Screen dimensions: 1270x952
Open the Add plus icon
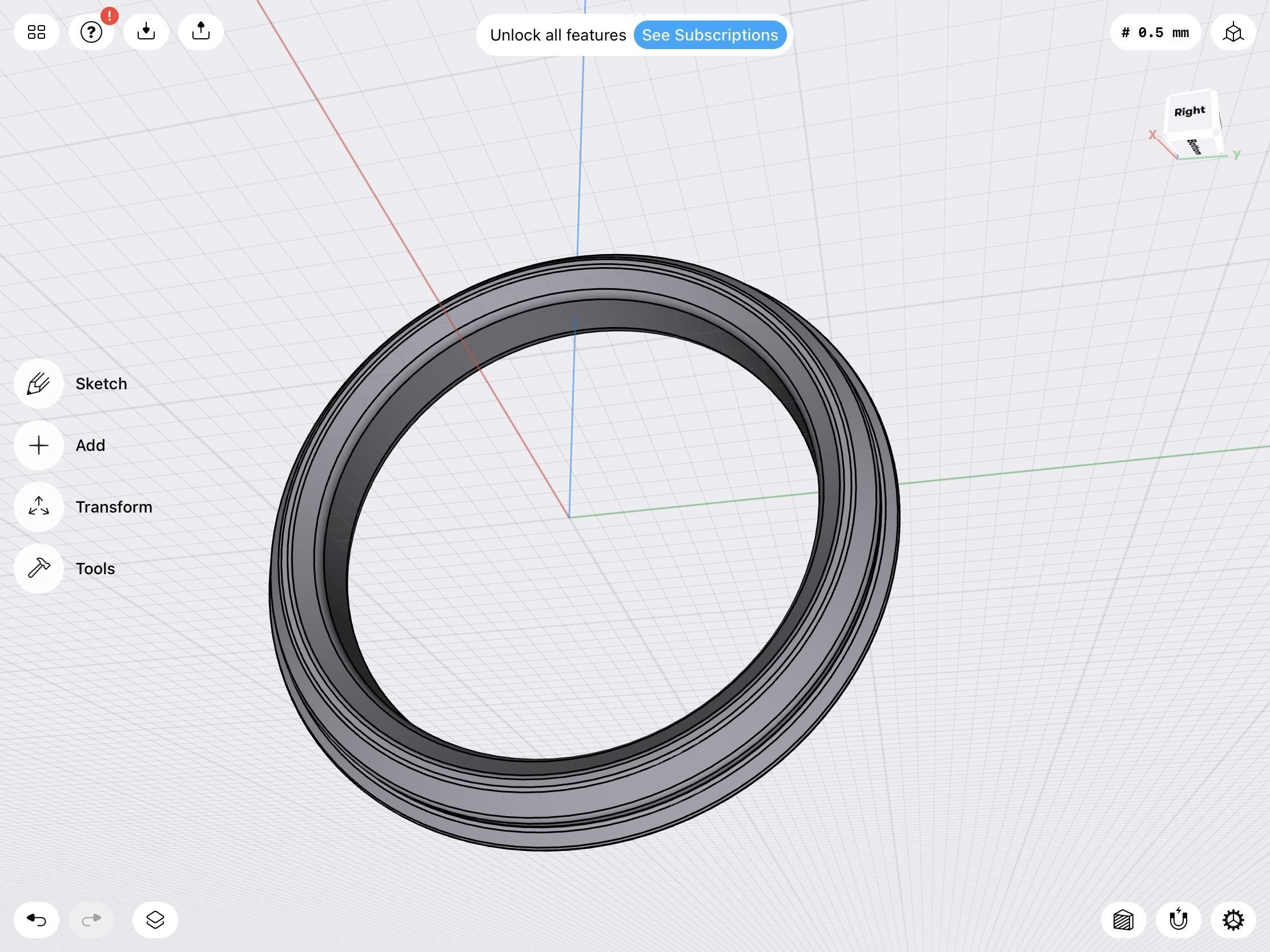[38, 445]
